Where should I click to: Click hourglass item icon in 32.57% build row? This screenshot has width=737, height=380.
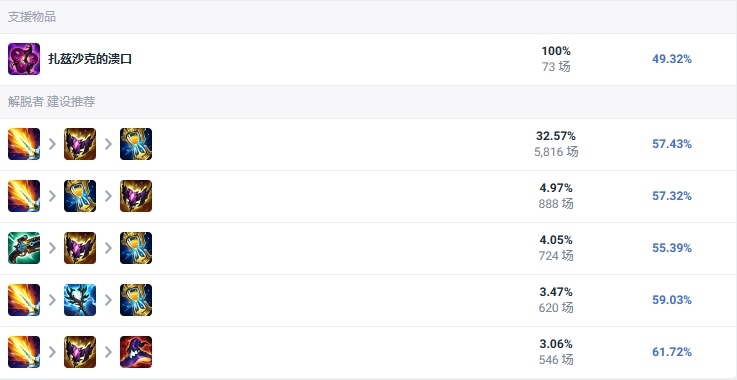tap(136, 144)
